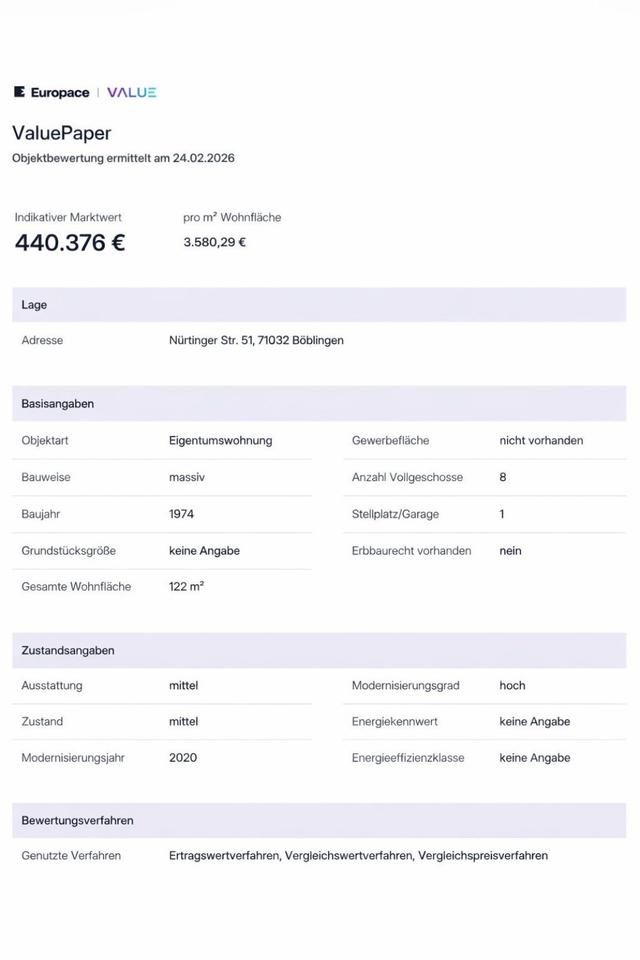The image size is (640, 960).
Task: Click the Gesamte Wohnfläche value 122 m²
Action: [186, 587]
